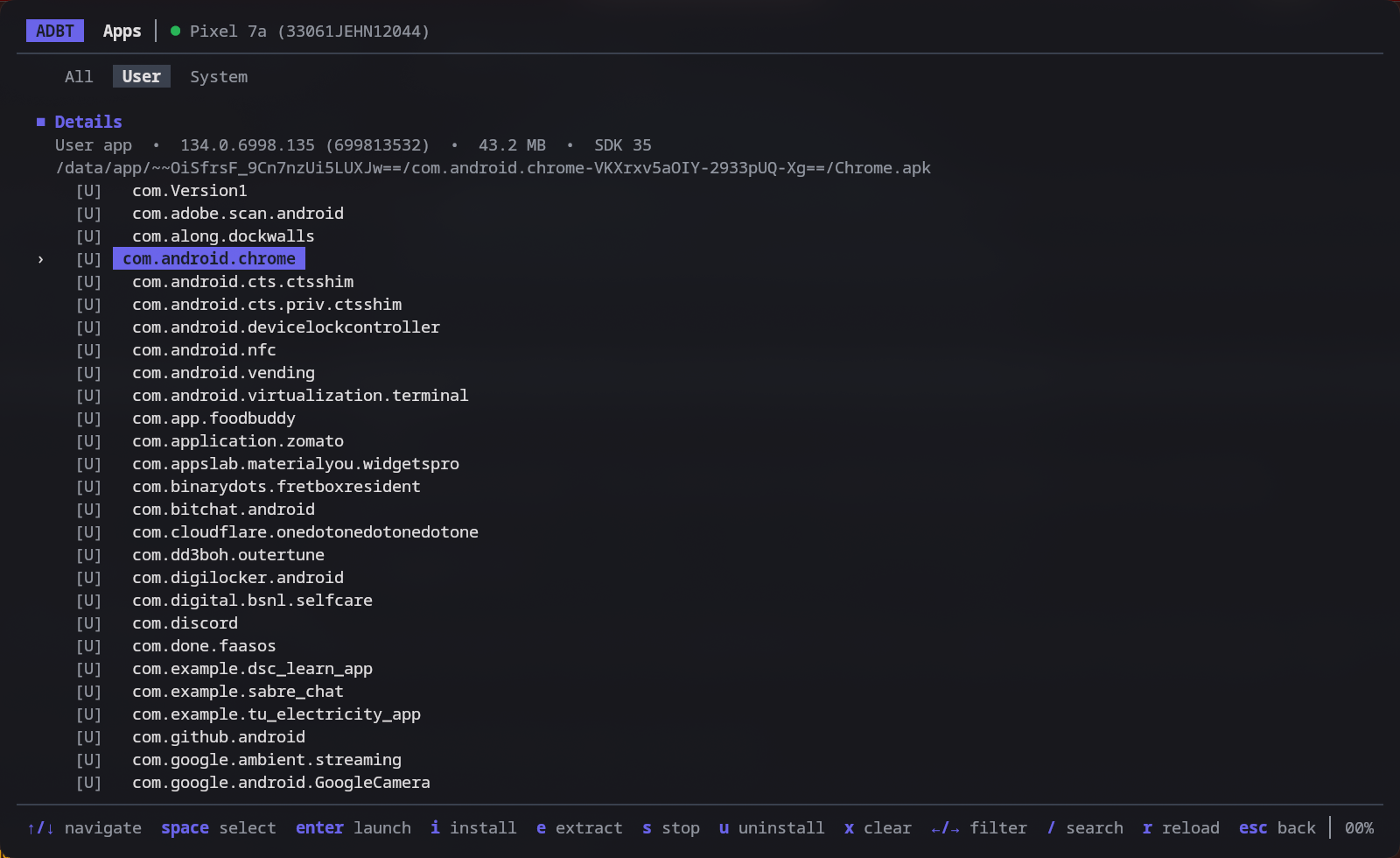
Task: Click the [U] marker for com.github.android
Action: (88, 737)
